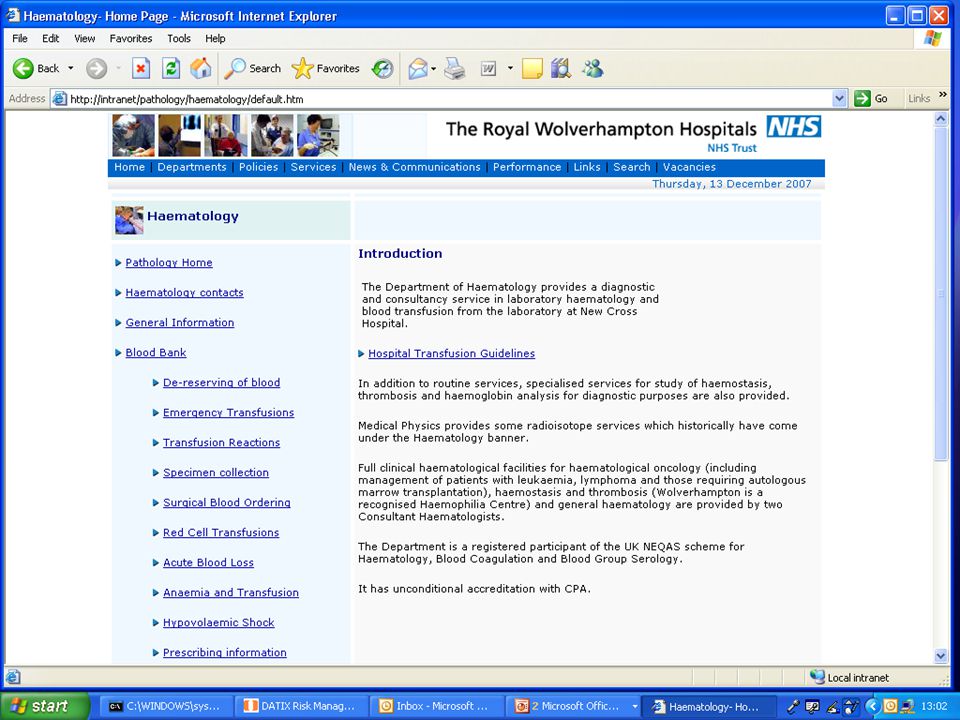The image size is (960, 720).
Task: Open the Back history dropdown arrow
Action: (x=70, y=69)
